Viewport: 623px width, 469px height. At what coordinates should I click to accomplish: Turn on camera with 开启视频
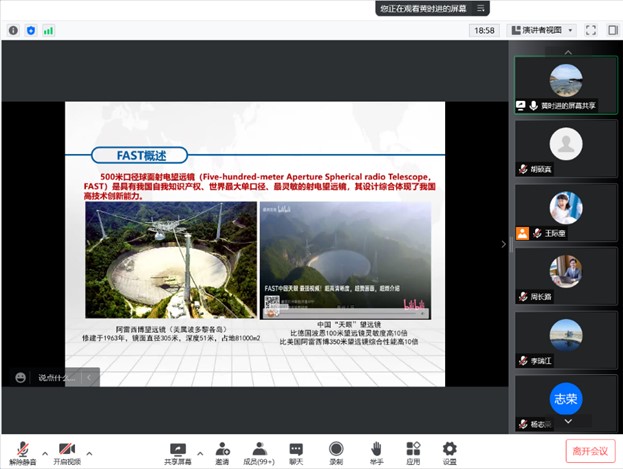(67, 451)
